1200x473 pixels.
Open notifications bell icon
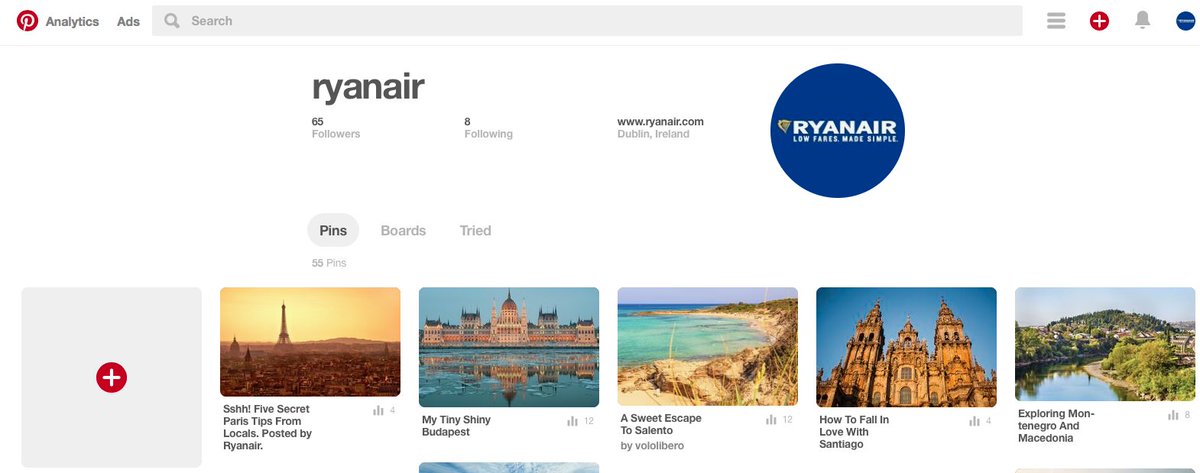(1142, 20)
